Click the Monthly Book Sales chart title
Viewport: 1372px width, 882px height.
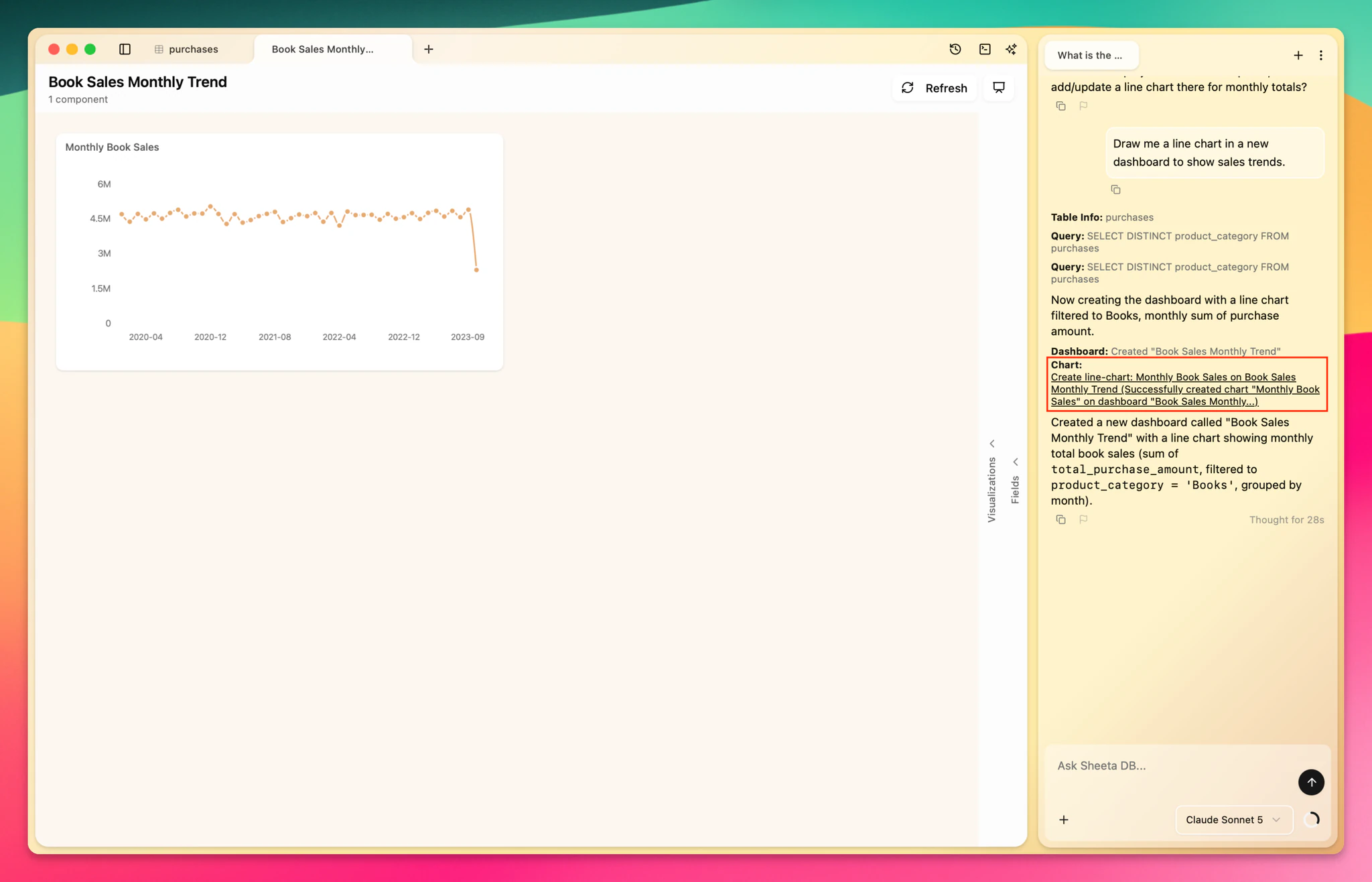tap(112, 147)
